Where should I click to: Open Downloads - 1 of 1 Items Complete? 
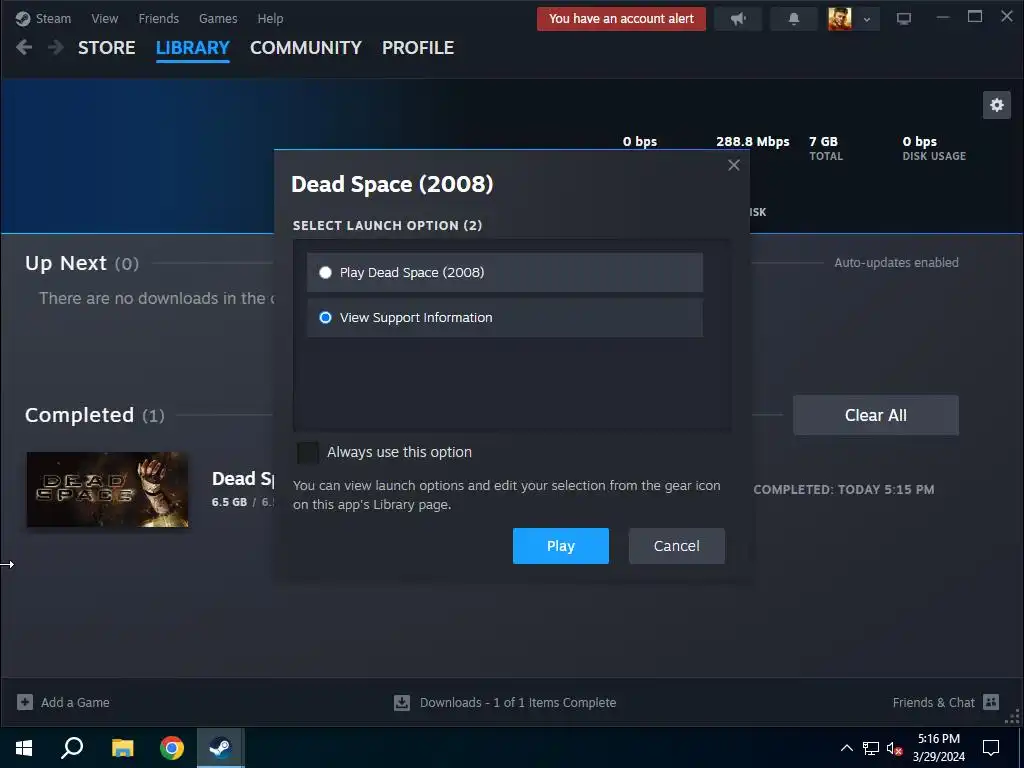[518, 703]
